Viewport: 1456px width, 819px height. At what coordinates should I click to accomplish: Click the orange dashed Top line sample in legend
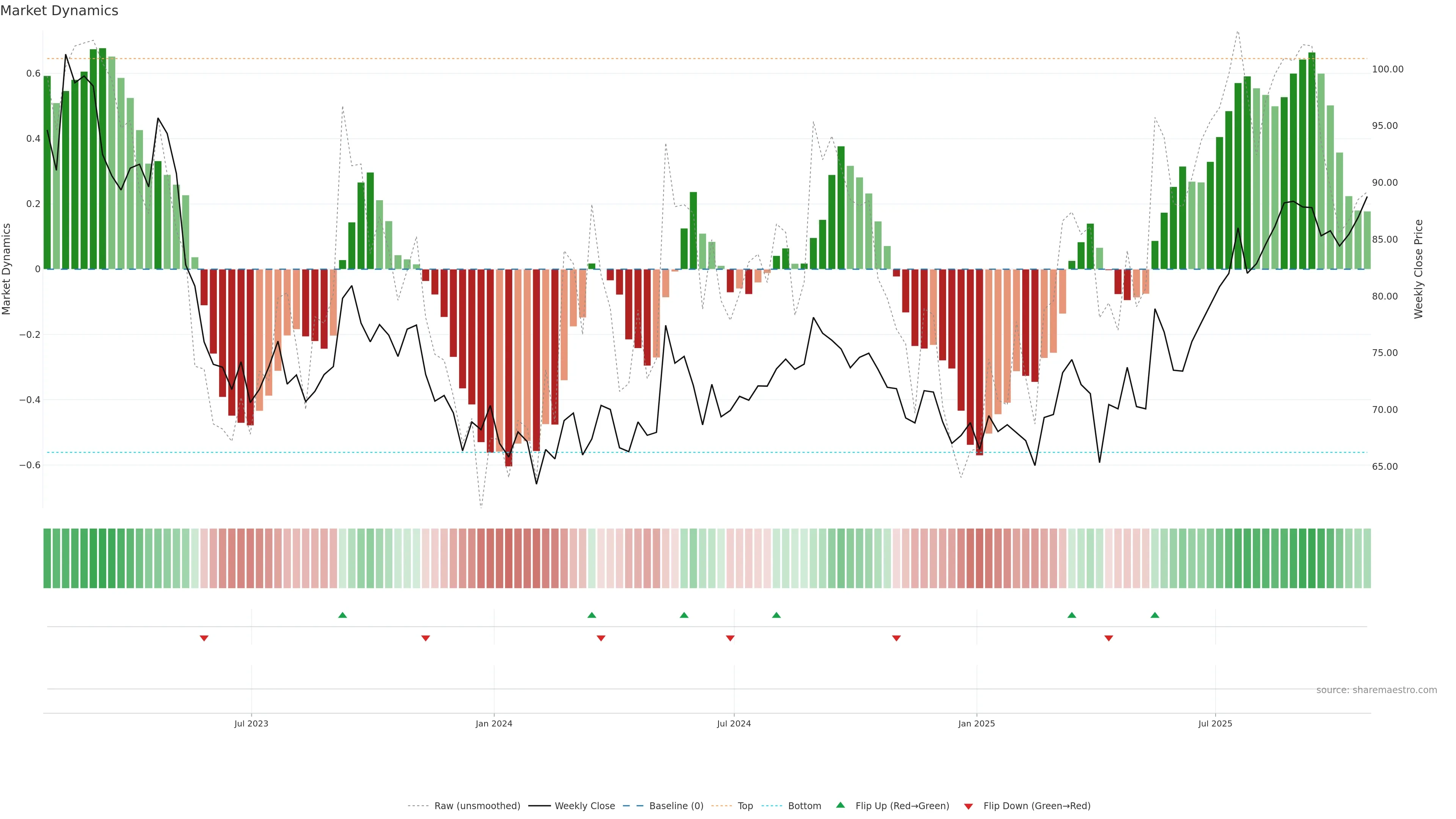721,806
